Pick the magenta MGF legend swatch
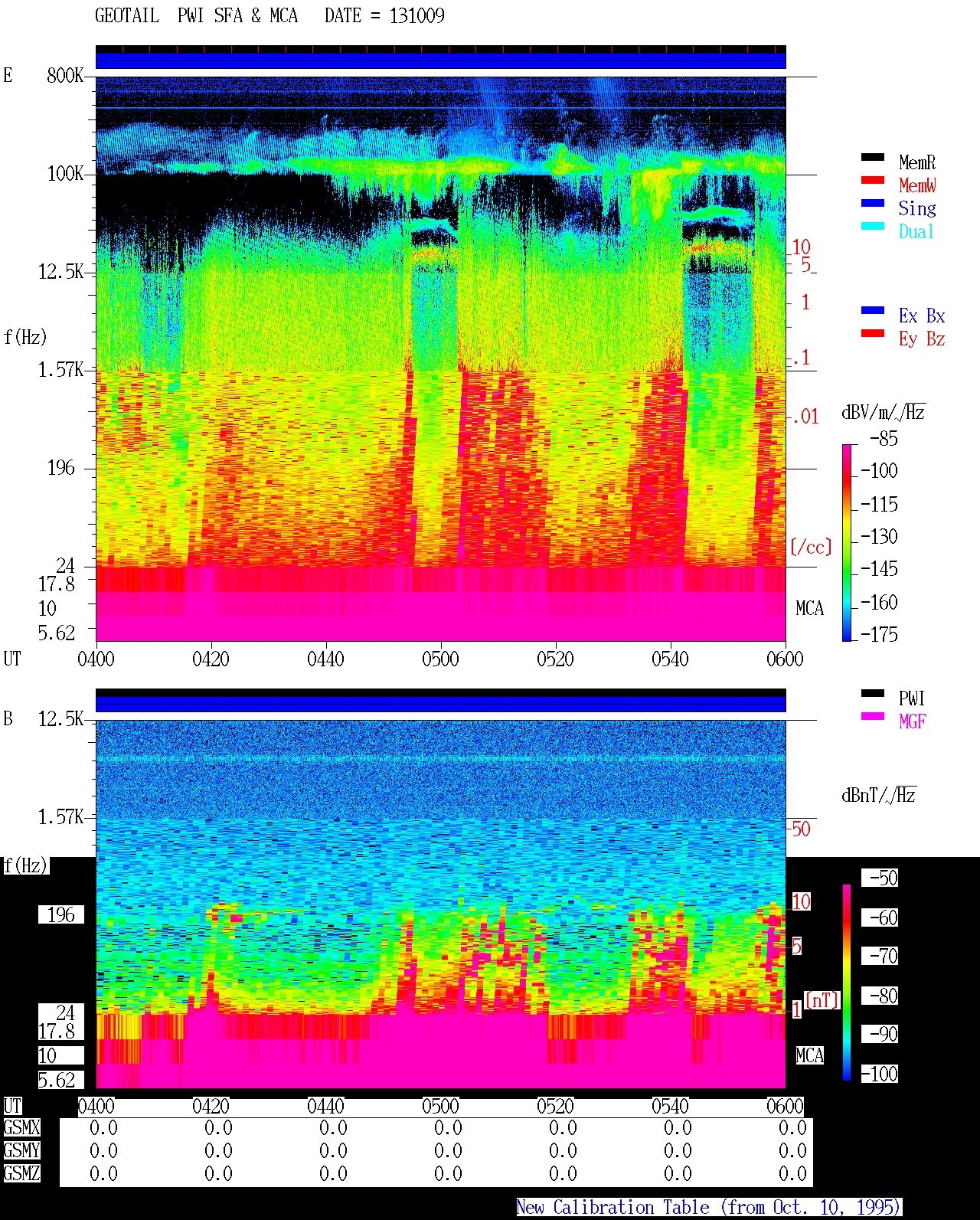The image size is (980, 1220). coord(873,717)
